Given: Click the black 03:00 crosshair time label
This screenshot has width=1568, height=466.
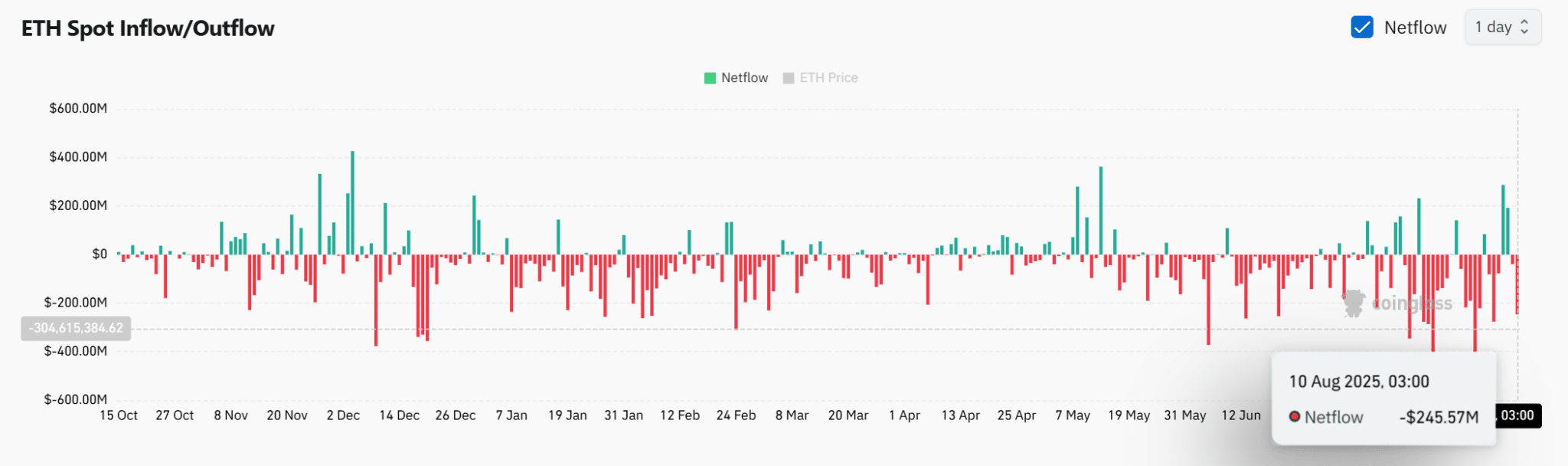Looking at the screenshot, I should coord(1517,415).
